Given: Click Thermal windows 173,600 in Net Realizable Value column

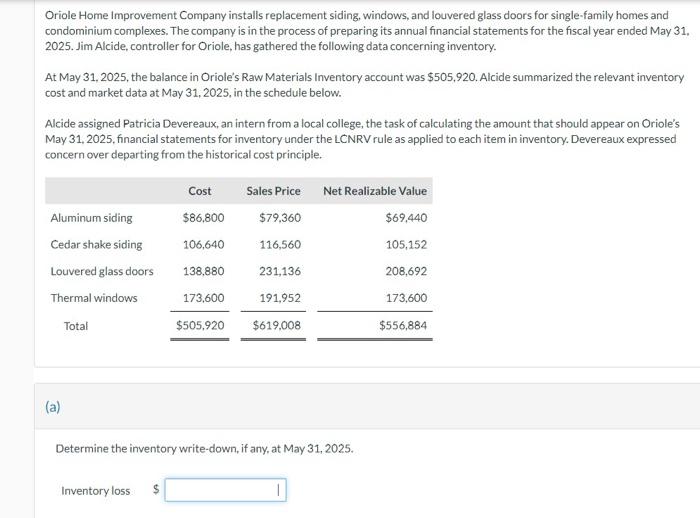Looking at the screenshot, I should 406,298.
